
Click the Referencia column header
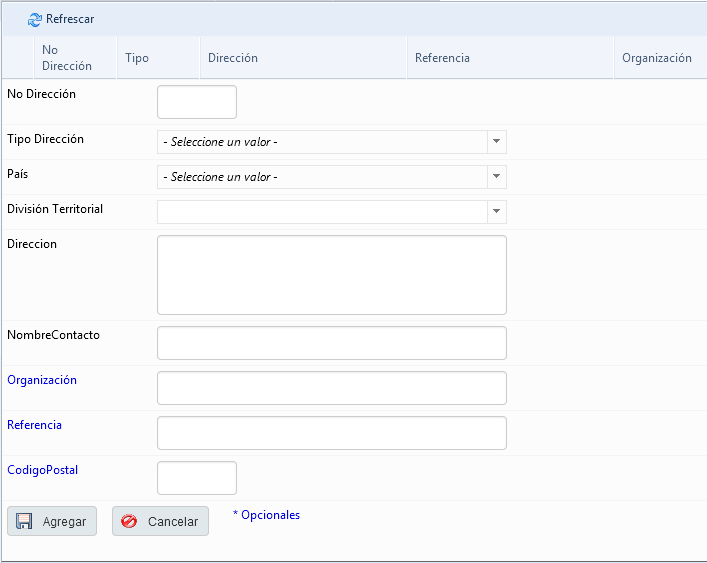[442, 58]
